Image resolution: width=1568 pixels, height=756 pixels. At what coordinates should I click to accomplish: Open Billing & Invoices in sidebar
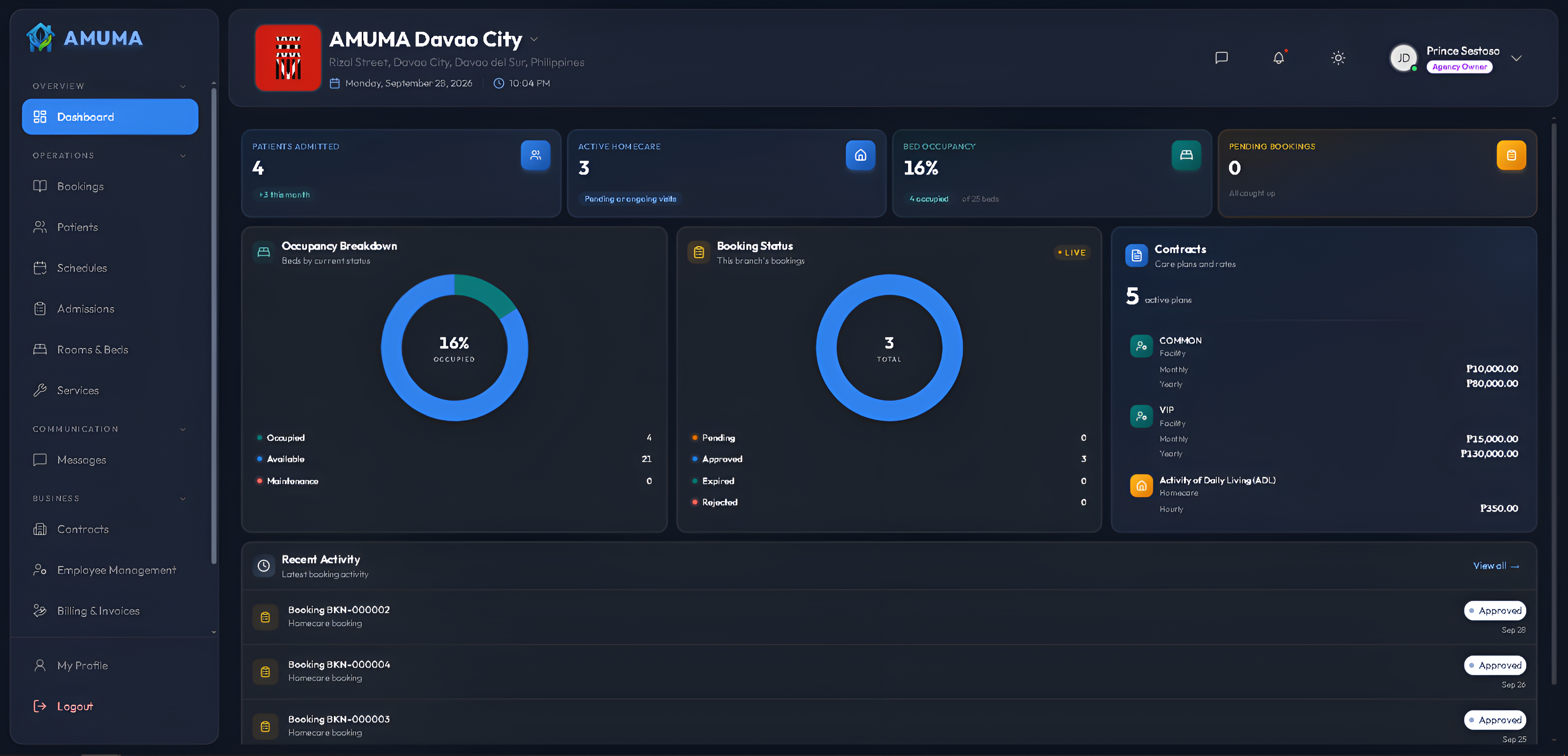110,611
